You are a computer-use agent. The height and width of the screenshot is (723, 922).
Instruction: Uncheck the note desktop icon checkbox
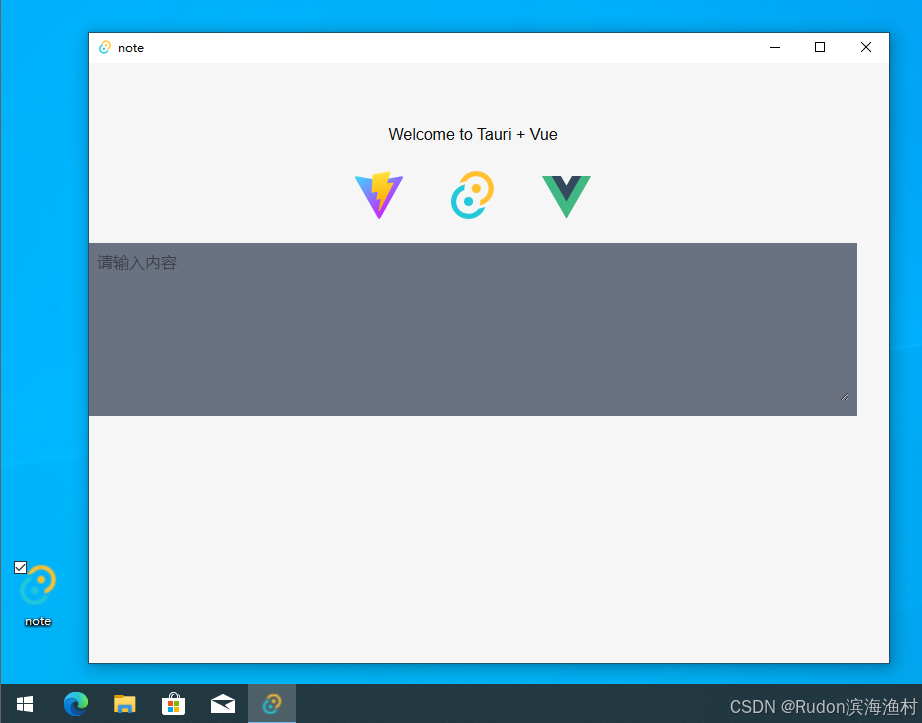click(x=21, y=567)
